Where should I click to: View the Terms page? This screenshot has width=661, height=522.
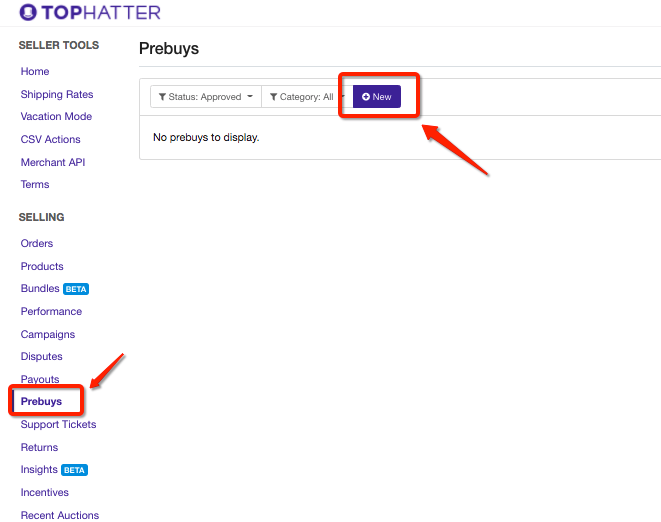pyautogui.click(x=35, y=184)
